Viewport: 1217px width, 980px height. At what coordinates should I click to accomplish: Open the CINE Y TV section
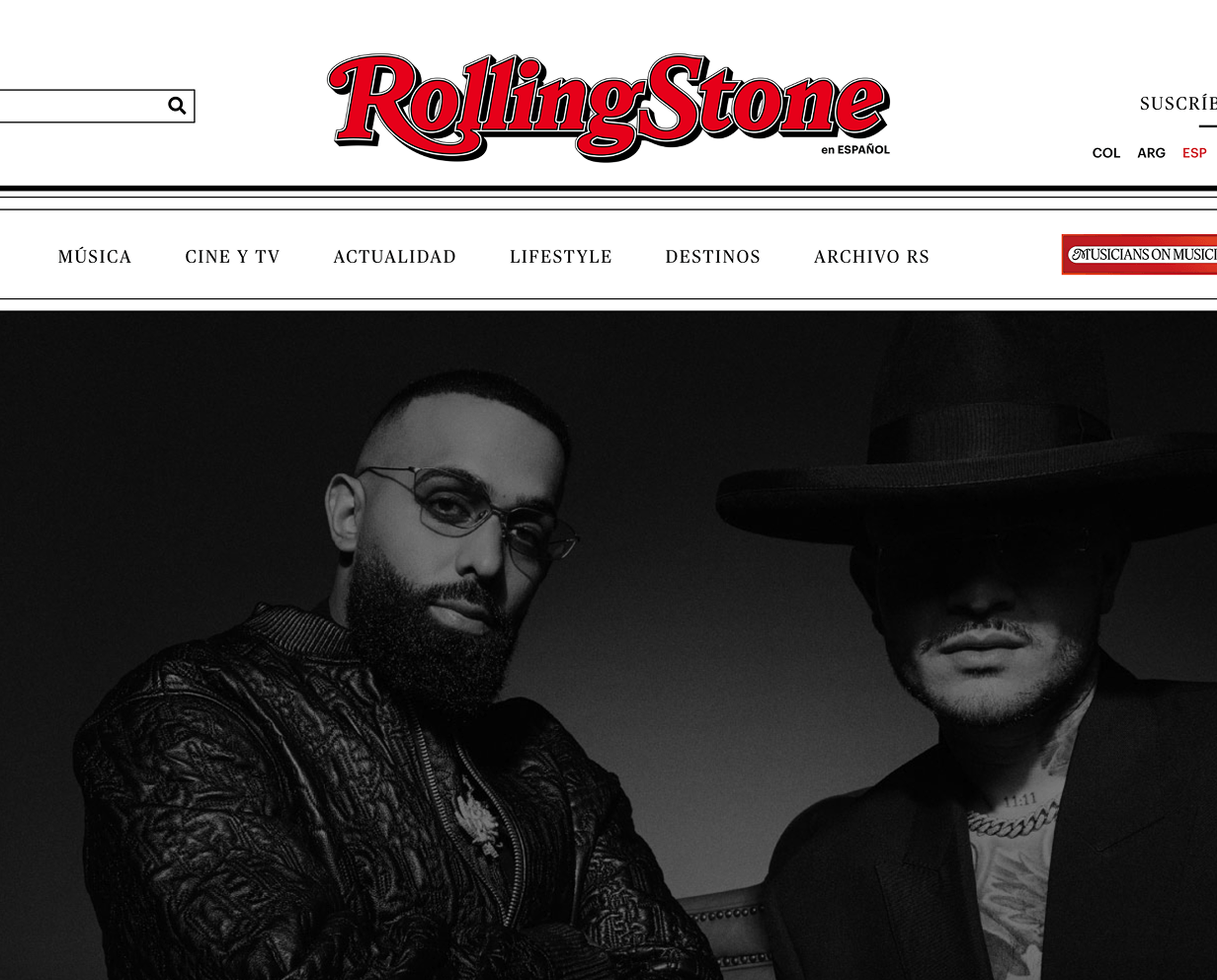tap(232, 257)
